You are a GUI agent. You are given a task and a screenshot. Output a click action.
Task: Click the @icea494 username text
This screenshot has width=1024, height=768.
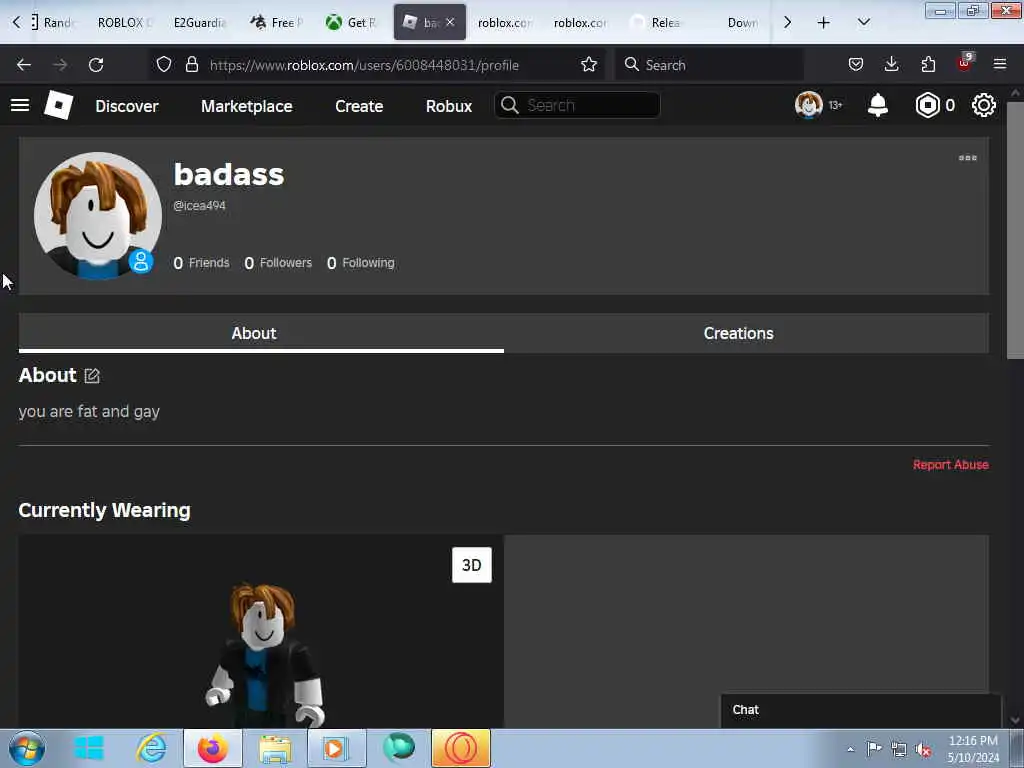tap(199, 205)
